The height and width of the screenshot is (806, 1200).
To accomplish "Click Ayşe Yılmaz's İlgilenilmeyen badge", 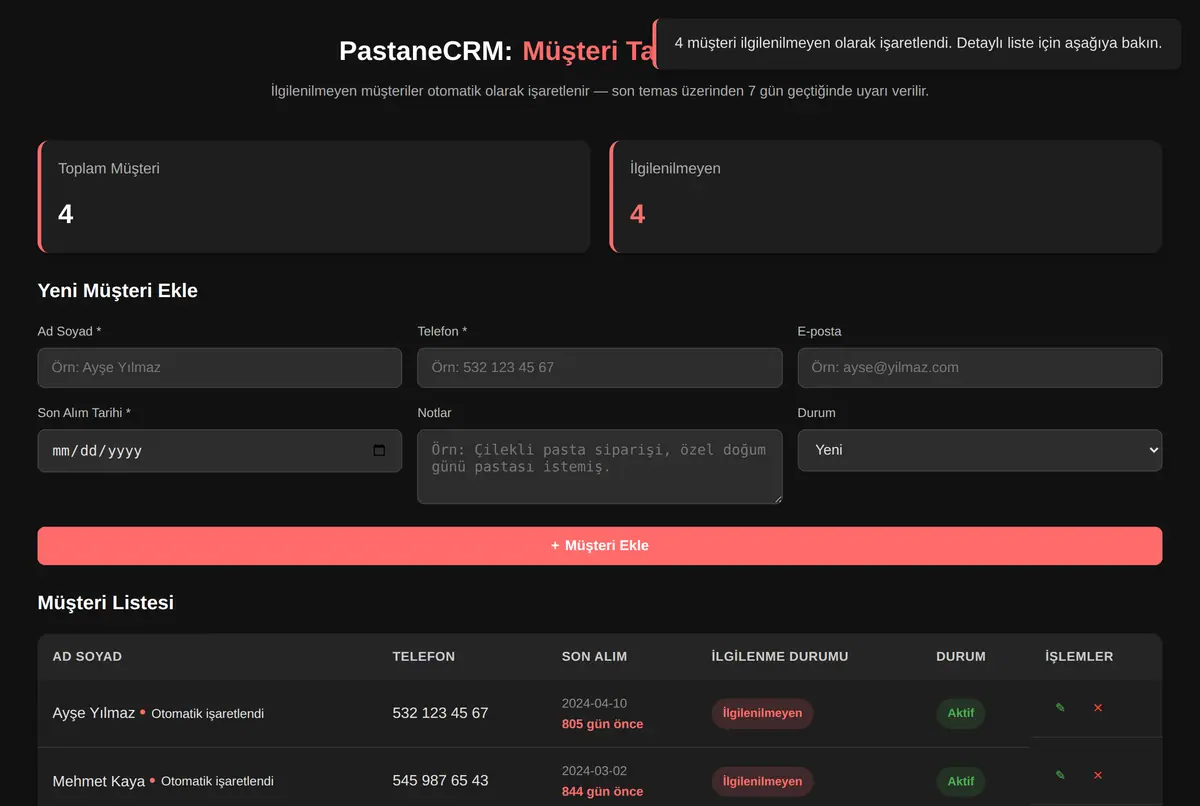I will pos(763,714).
